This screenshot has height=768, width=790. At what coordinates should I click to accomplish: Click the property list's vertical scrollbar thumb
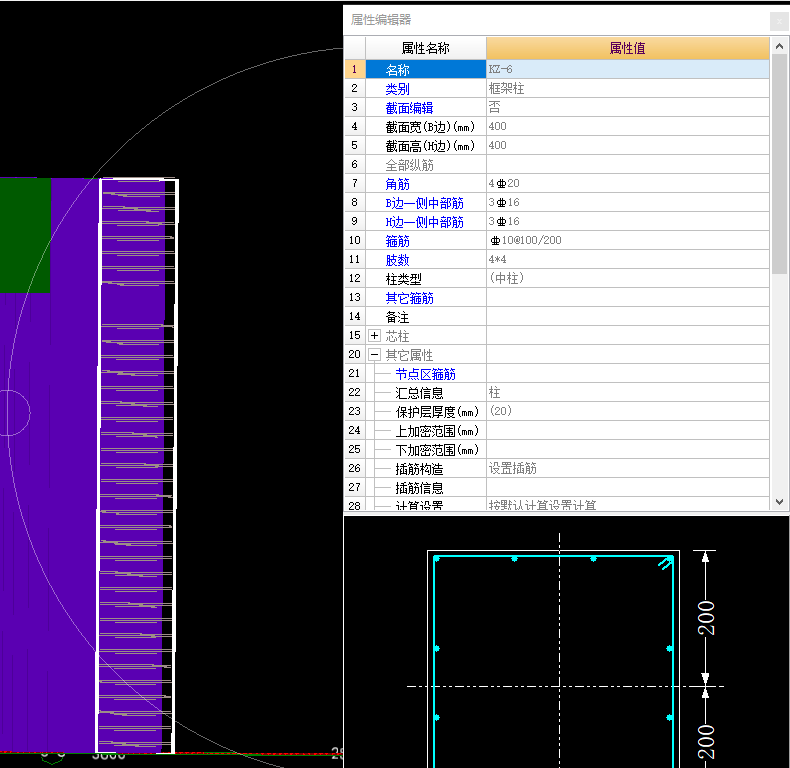click(x=779, y=164)
